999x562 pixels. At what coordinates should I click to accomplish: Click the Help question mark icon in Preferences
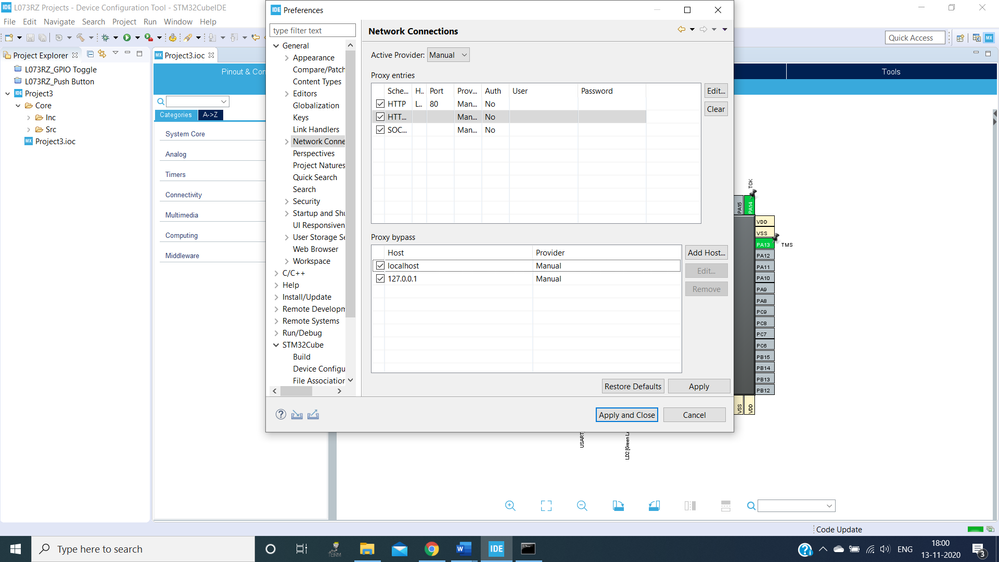click(281, 414)
